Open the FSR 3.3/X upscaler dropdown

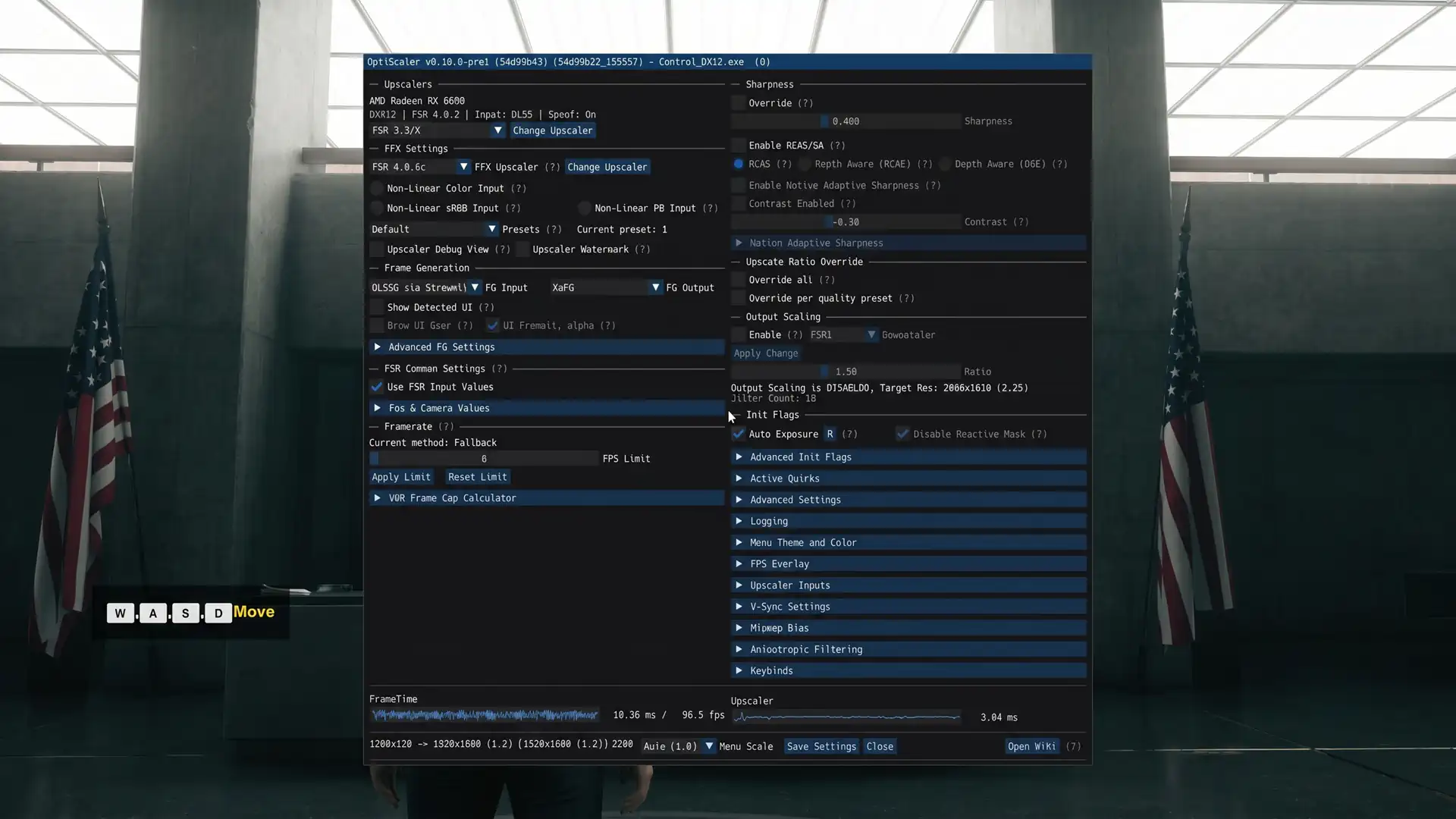click(438, 130)
